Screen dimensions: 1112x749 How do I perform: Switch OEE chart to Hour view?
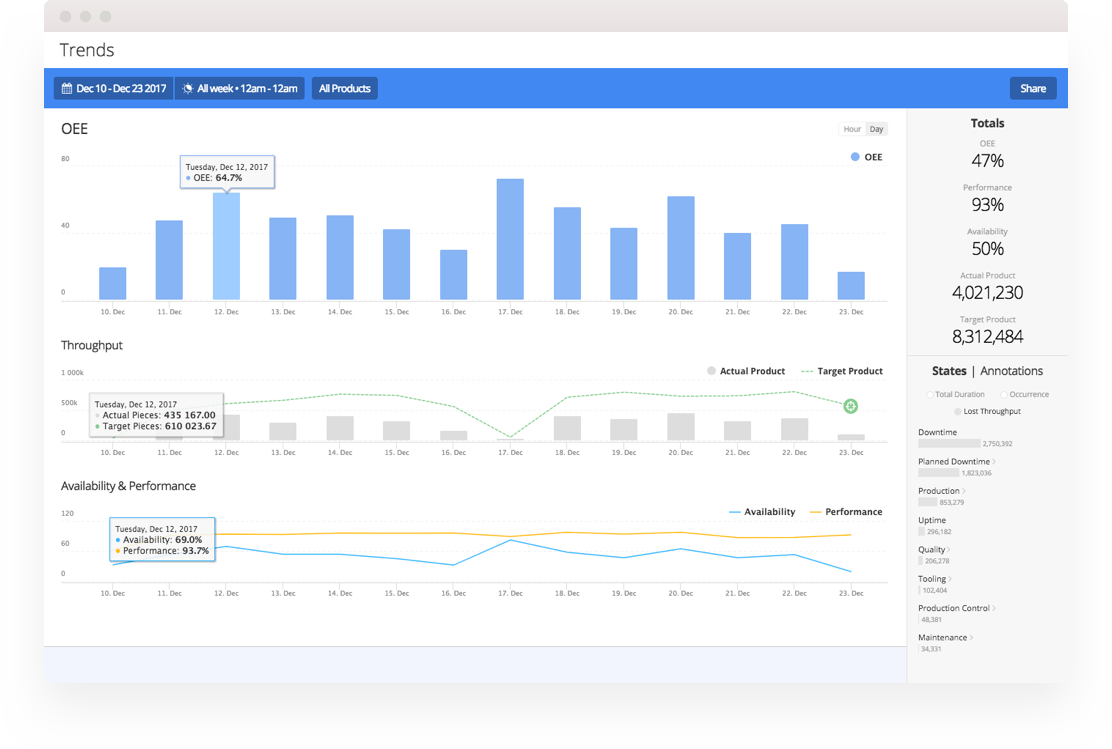click(852, 129)
